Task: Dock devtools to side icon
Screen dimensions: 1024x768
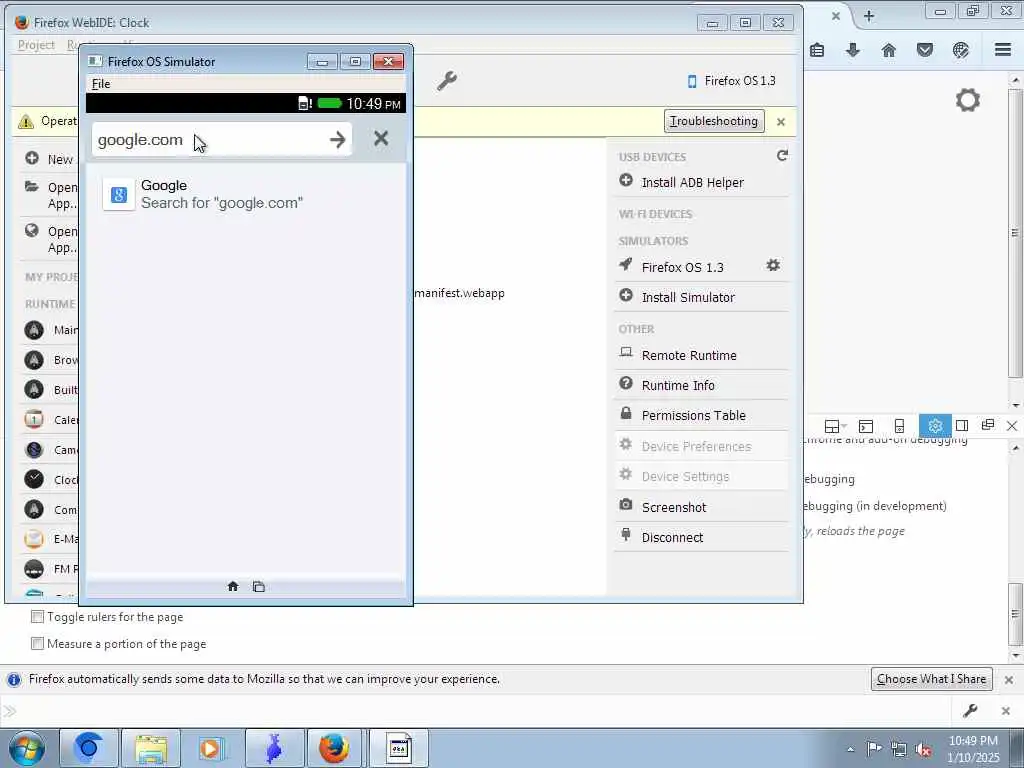Action: pos(962,426)
